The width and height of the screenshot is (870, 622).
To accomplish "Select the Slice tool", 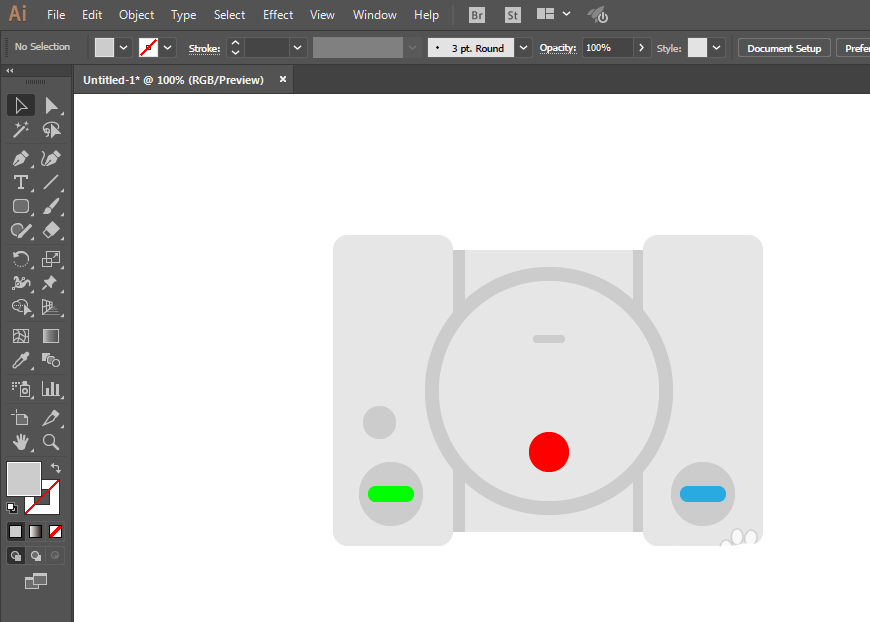I will click(51, 418).
